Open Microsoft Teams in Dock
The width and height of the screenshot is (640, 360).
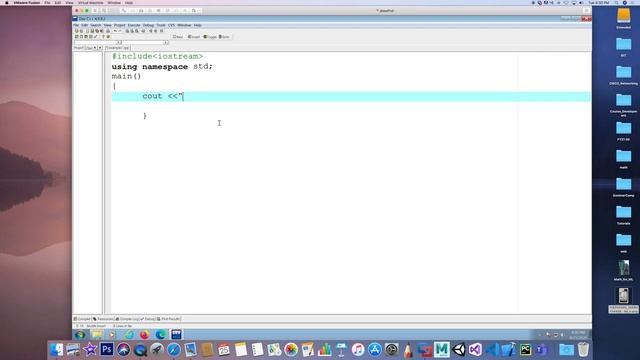pyautogui.click(x=542, y=350)
